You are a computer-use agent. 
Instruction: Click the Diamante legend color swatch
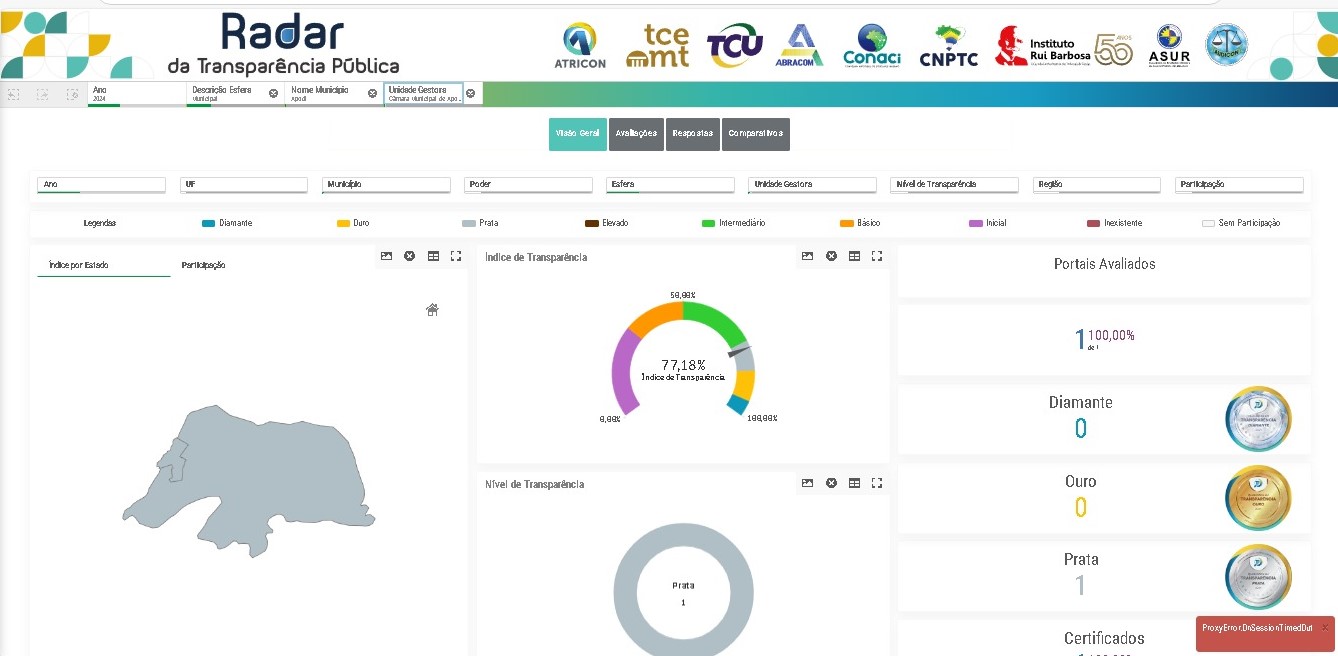208,223
